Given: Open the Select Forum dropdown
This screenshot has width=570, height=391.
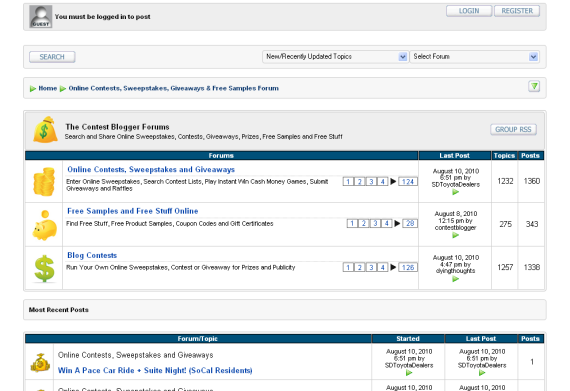Looking at the screenshot, I should [474, 57].
